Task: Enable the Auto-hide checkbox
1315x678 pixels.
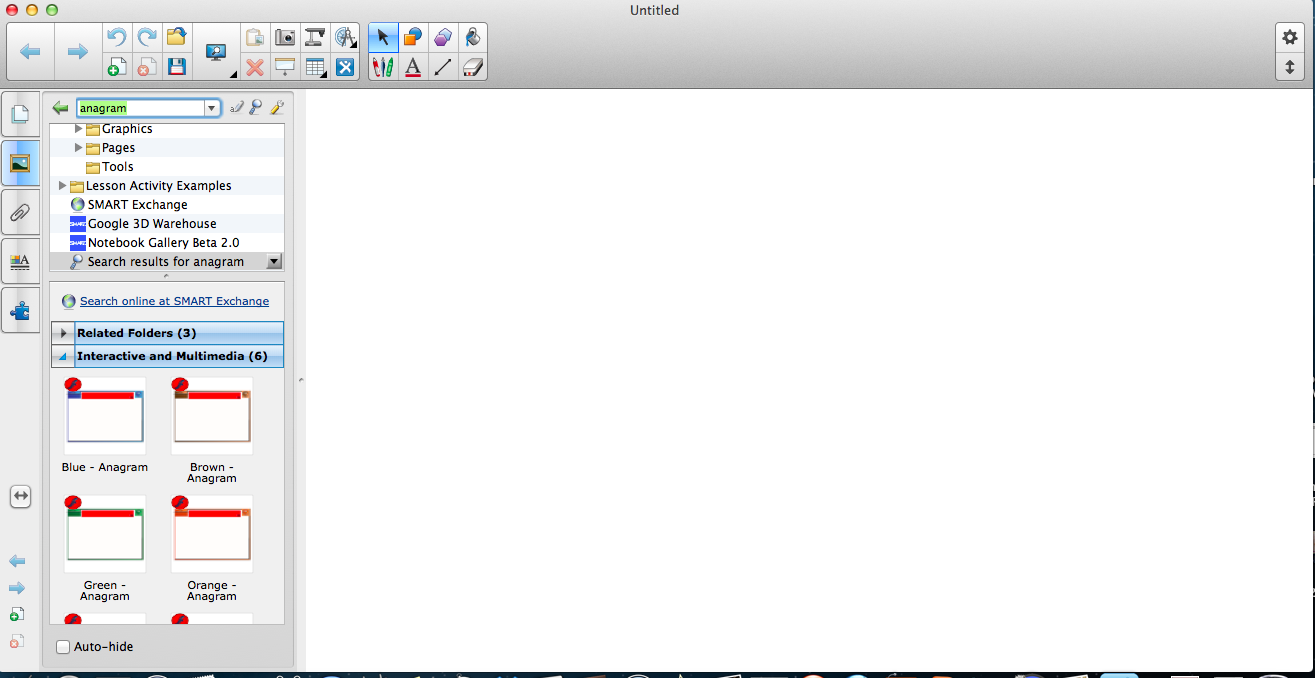Action: (63, 647)
